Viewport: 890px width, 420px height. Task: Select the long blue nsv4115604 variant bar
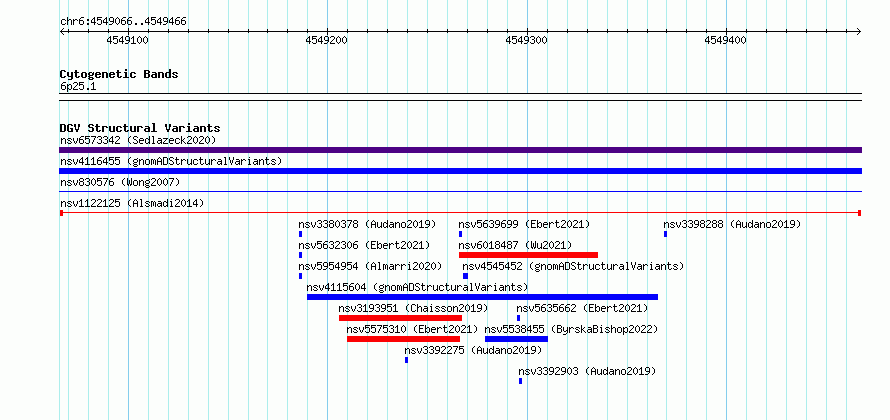click(482, 297)
